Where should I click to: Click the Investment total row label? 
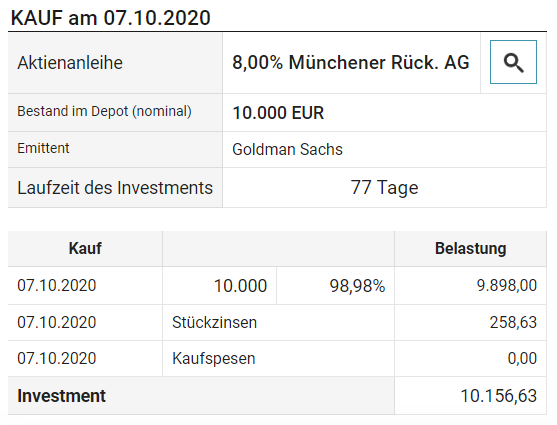(61, 396)
